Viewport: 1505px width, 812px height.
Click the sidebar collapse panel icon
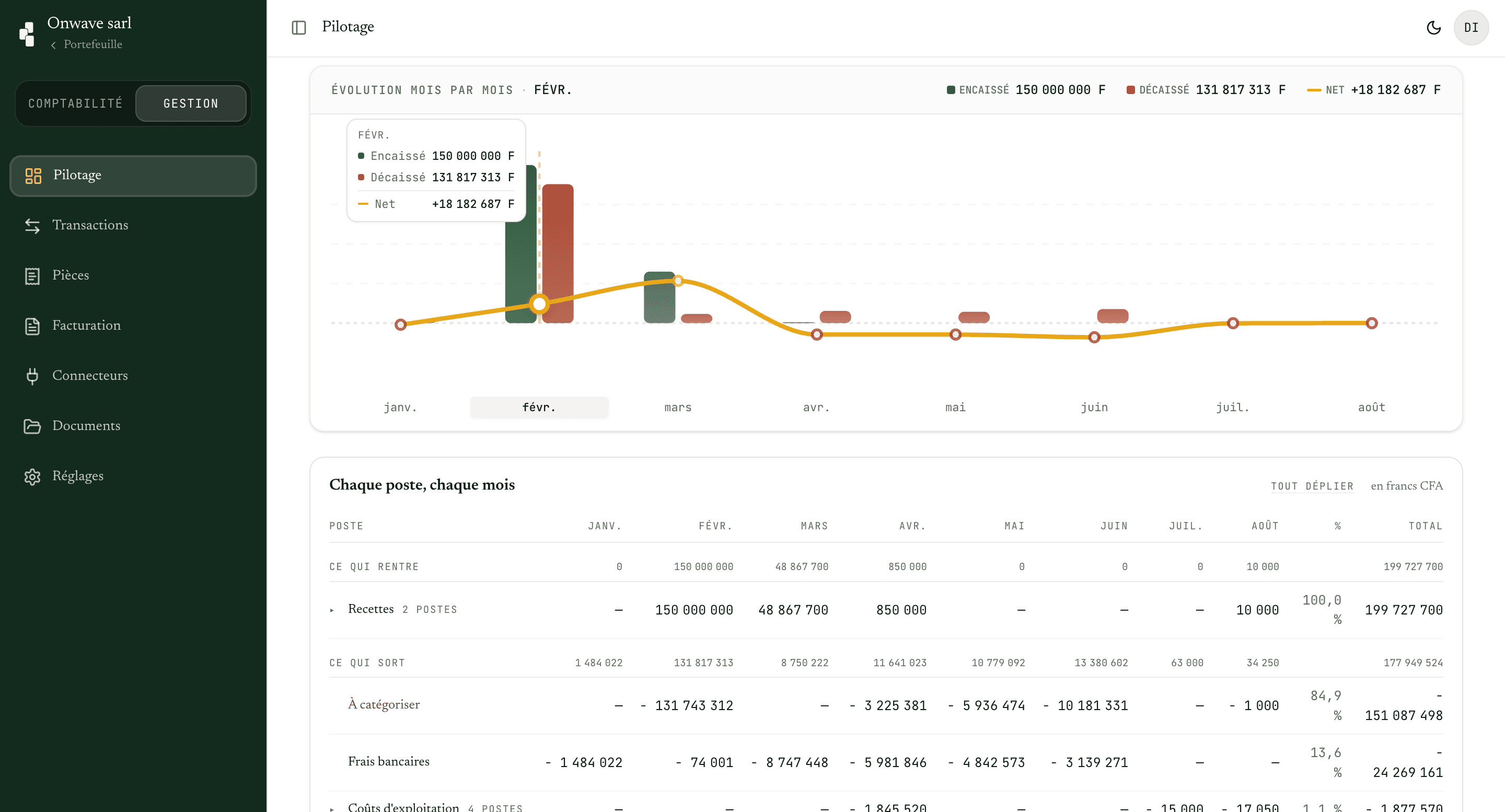[x=298, y=28]
